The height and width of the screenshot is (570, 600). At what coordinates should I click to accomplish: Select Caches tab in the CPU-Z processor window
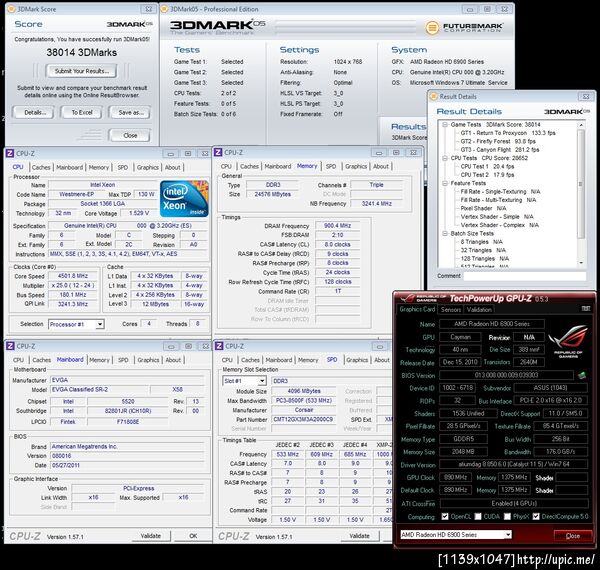(41, 167)
